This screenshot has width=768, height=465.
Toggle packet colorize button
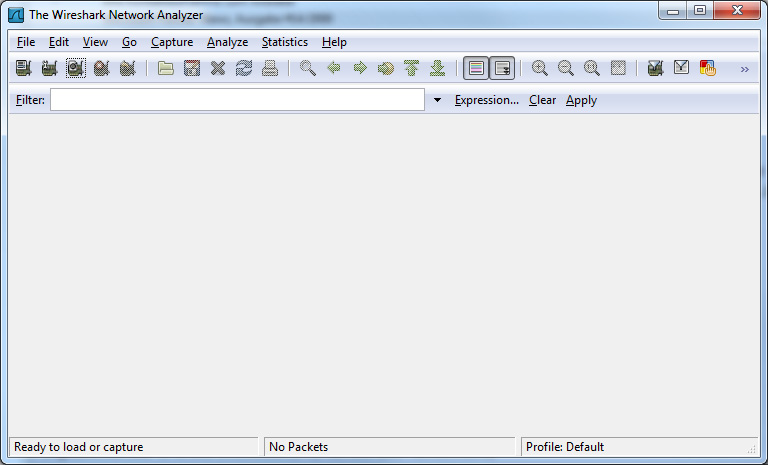coord(476,68)
